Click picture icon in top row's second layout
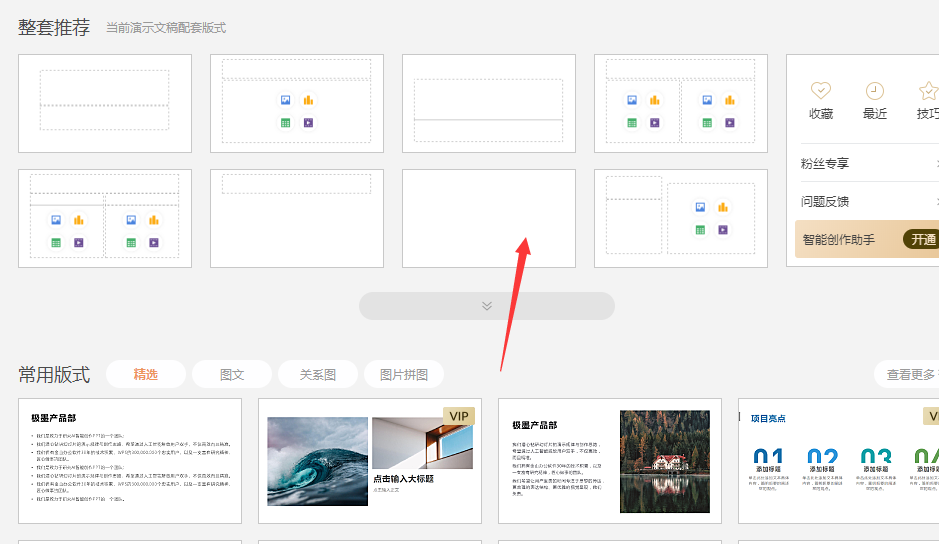Screen dimensions: 939x544 point(285,101)
